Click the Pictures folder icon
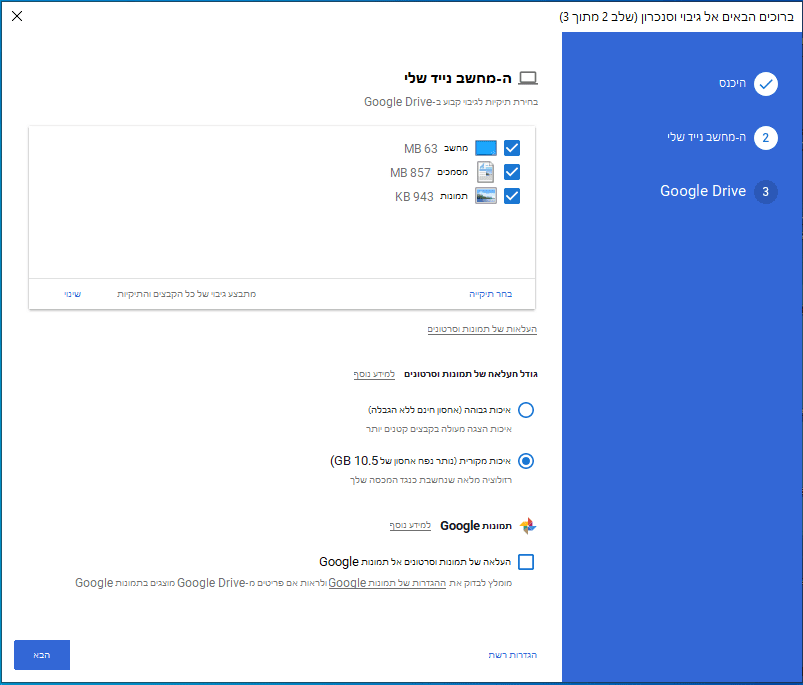 point(486,196)
